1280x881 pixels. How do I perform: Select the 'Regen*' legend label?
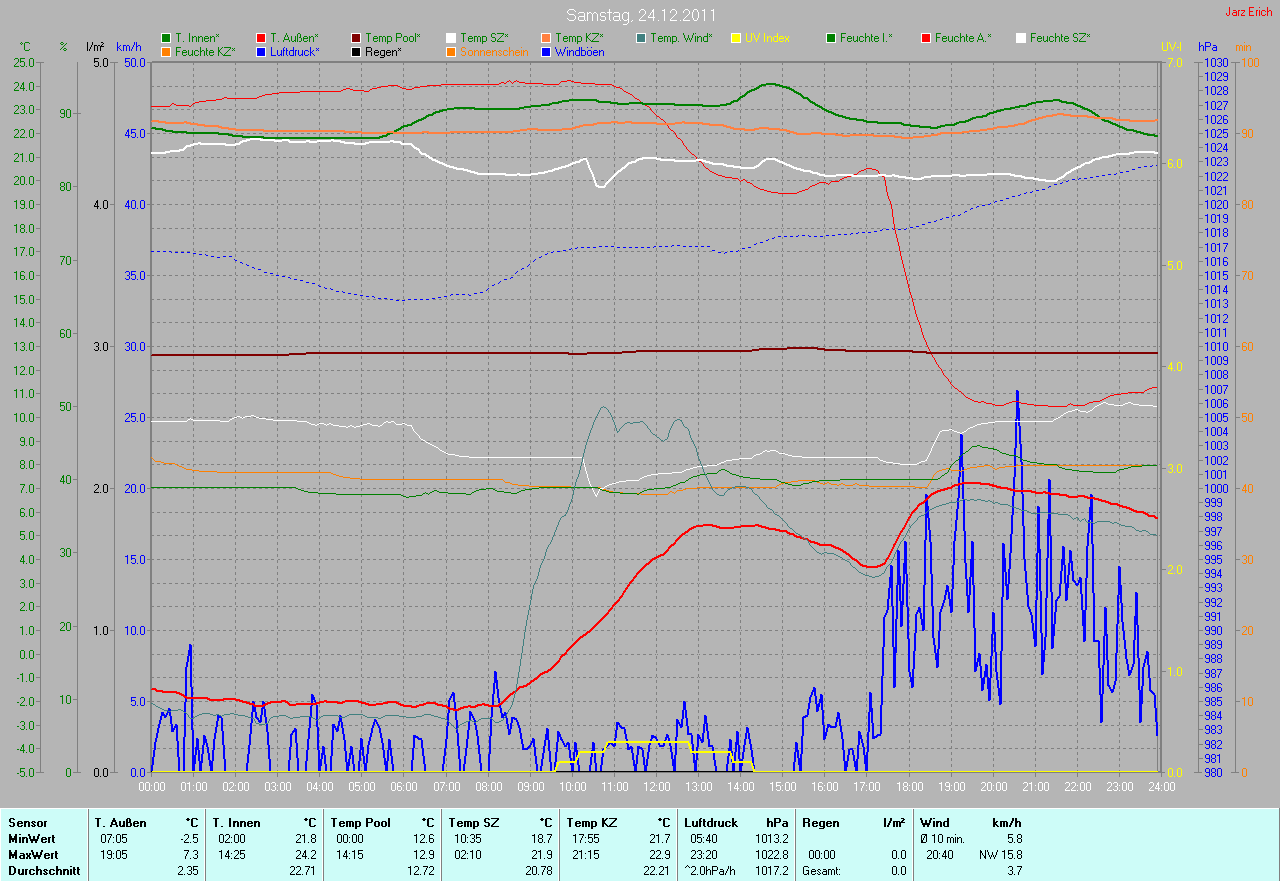click(383, 51)
